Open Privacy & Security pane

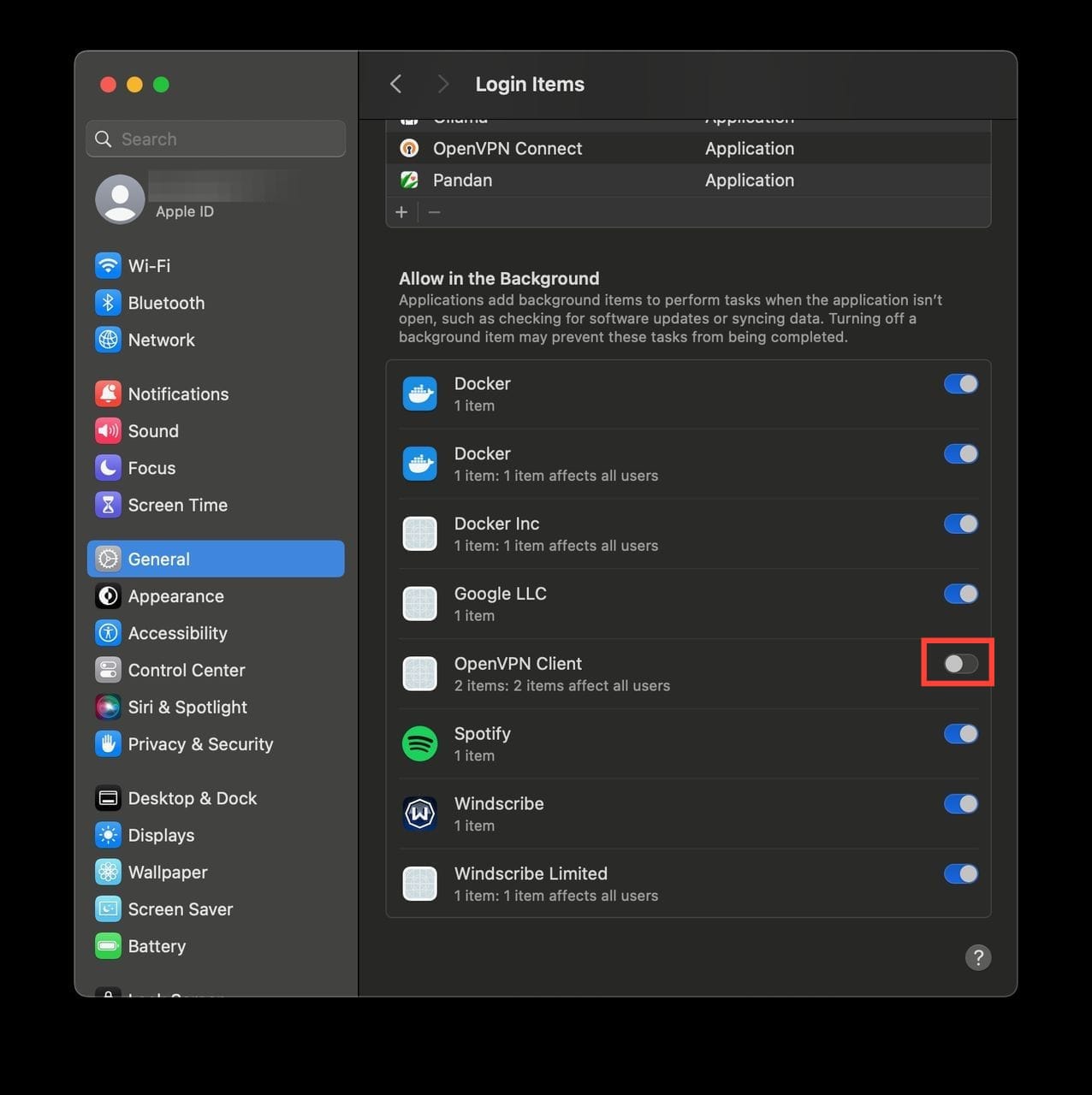(216, 744)
